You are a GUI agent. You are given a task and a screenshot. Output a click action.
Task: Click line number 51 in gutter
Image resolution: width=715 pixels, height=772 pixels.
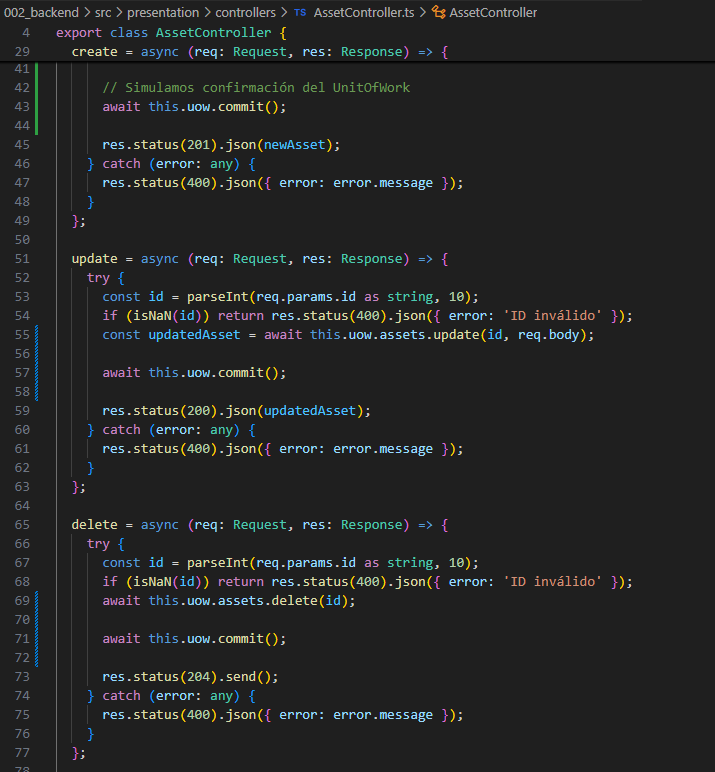click(x=22, y=258)
